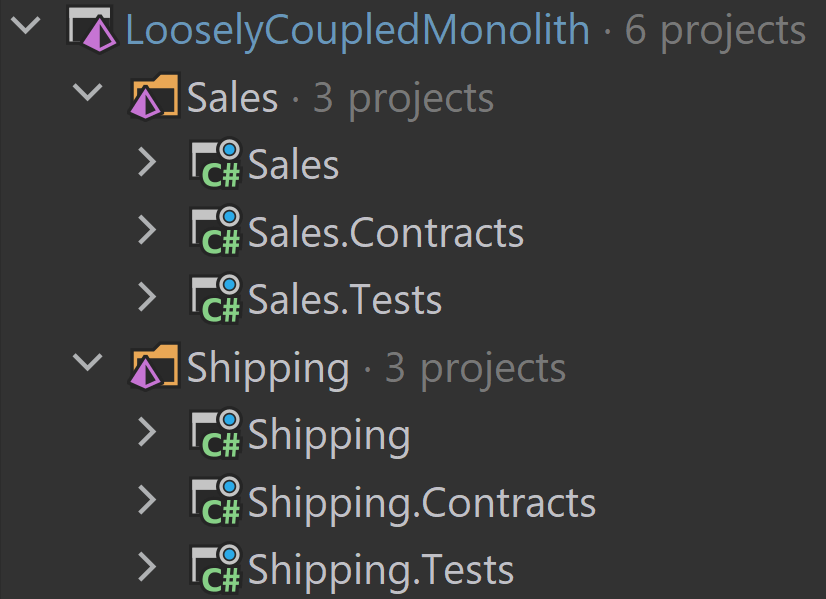Expand the Shipping project chevron
The width and height of the screenshot is (826, 599).
147,433
